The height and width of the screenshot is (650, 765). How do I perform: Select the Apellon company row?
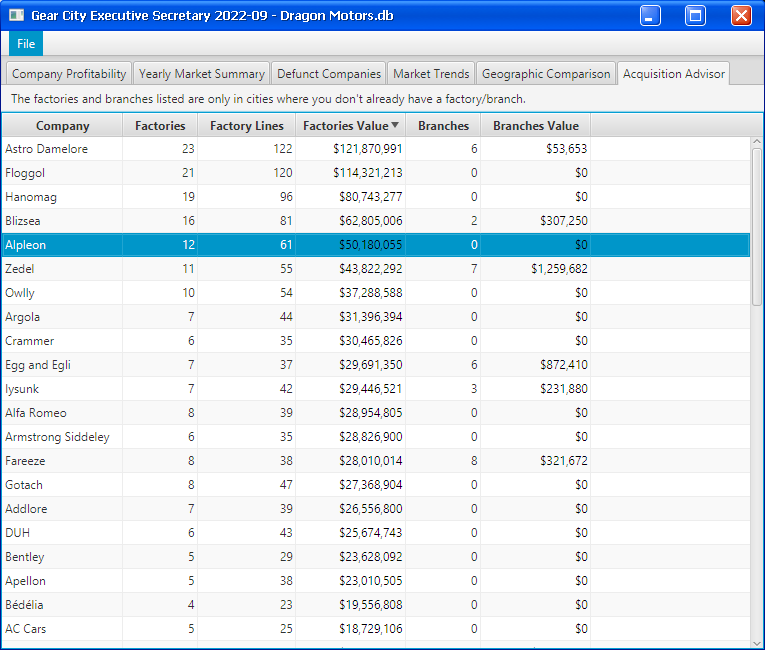coord(376,581)
